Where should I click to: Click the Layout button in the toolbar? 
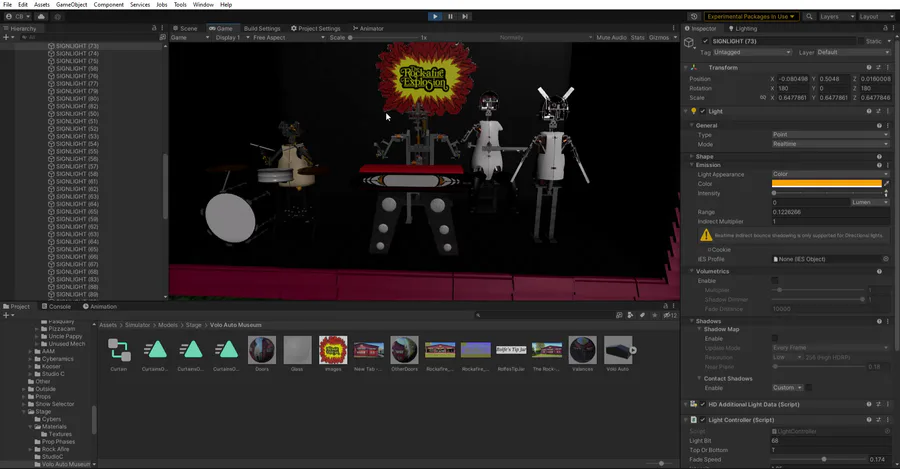(876, 17)
